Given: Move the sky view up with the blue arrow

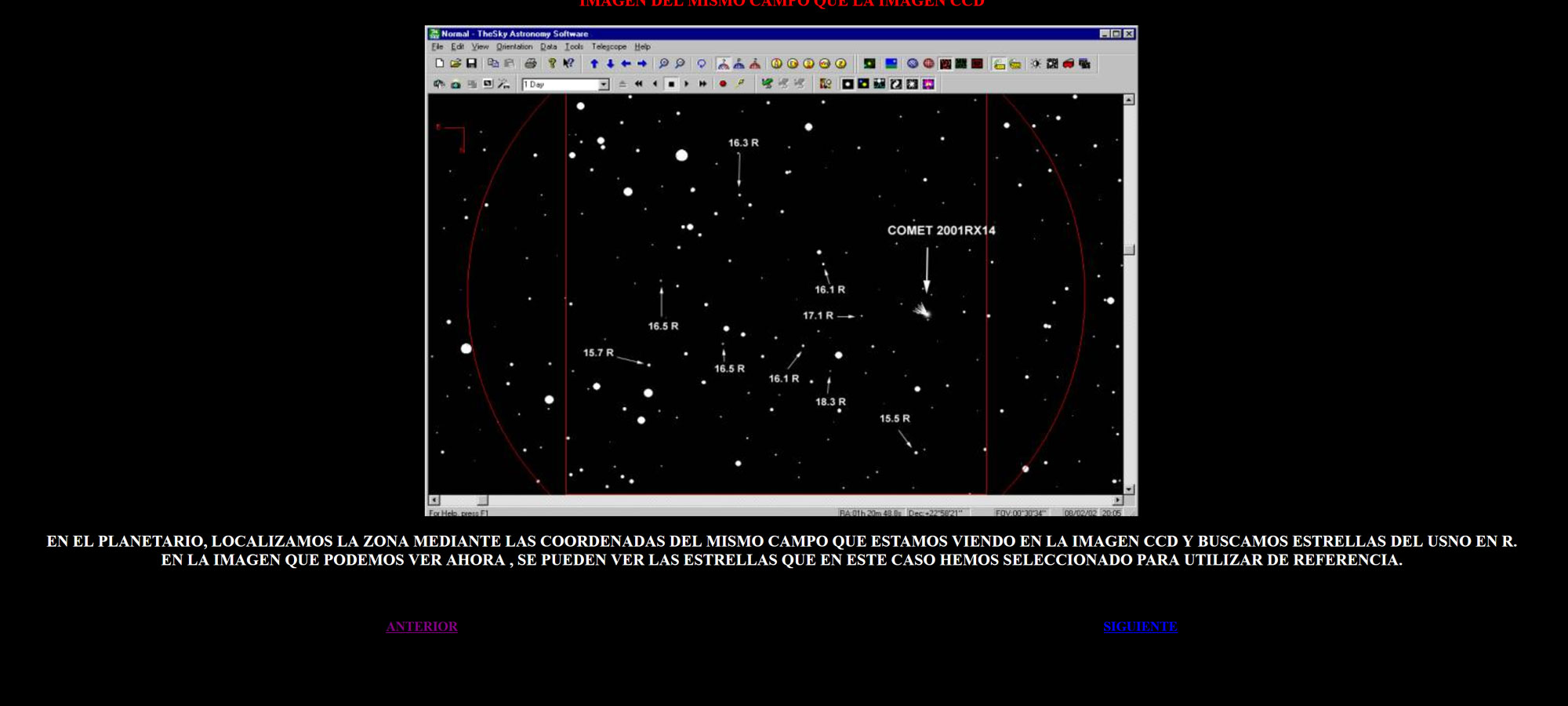Looking at the screenshot, I should point(594,64).
